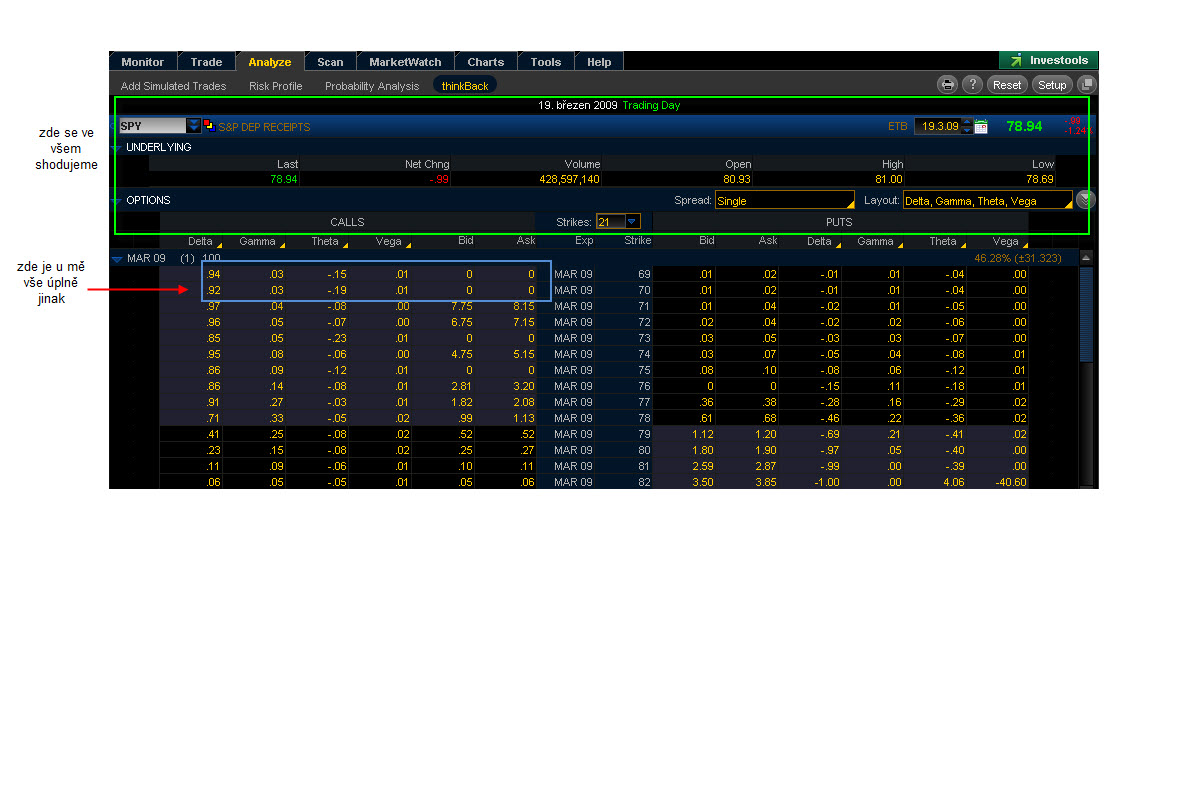Open the Layout dropdown Delta, Gamma, Theta, Vega
The width and height of the screenshot is (1194, 805).
[988, 200]
